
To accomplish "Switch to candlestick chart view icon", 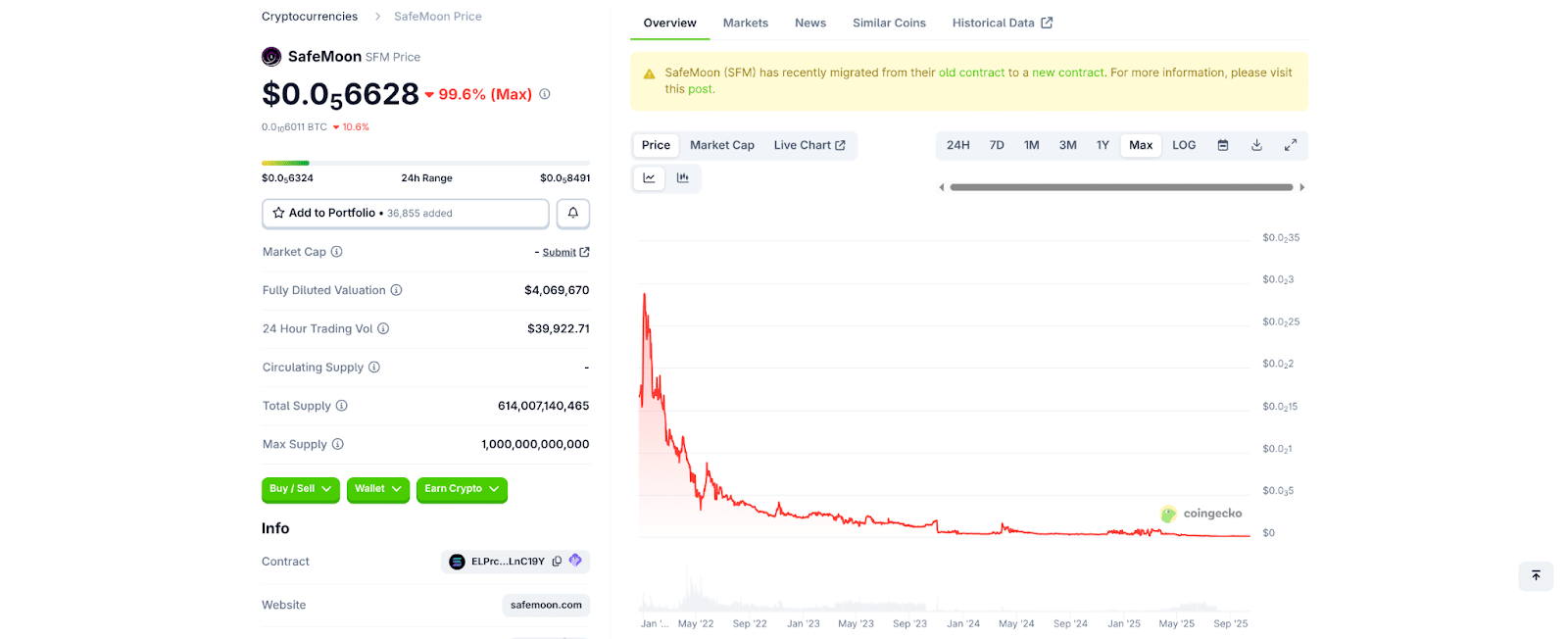I will coord(683,178).
